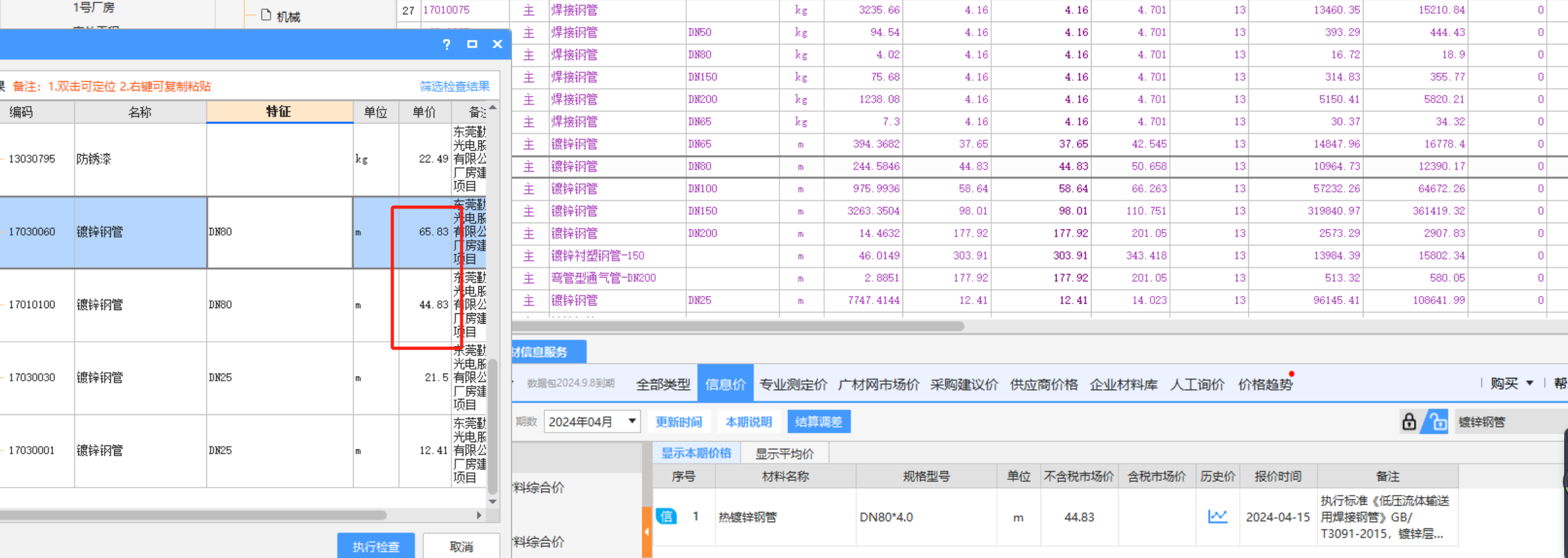
Task: Collapse the side panel with orange arrow
Action: (x=647, y=531)
